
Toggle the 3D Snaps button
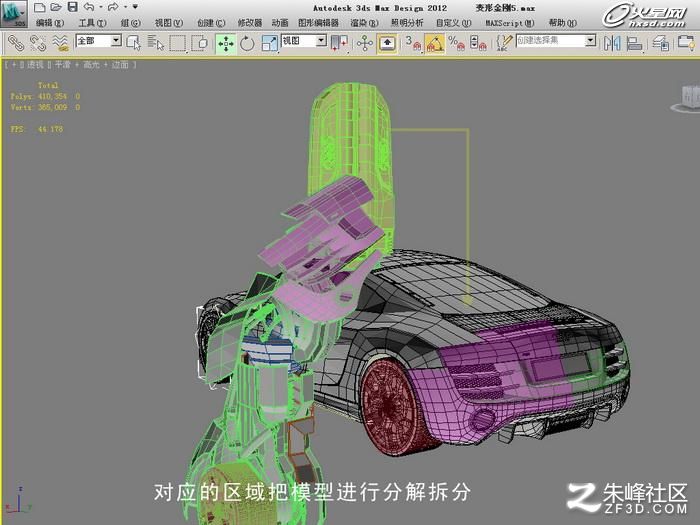tap(413, 43)
